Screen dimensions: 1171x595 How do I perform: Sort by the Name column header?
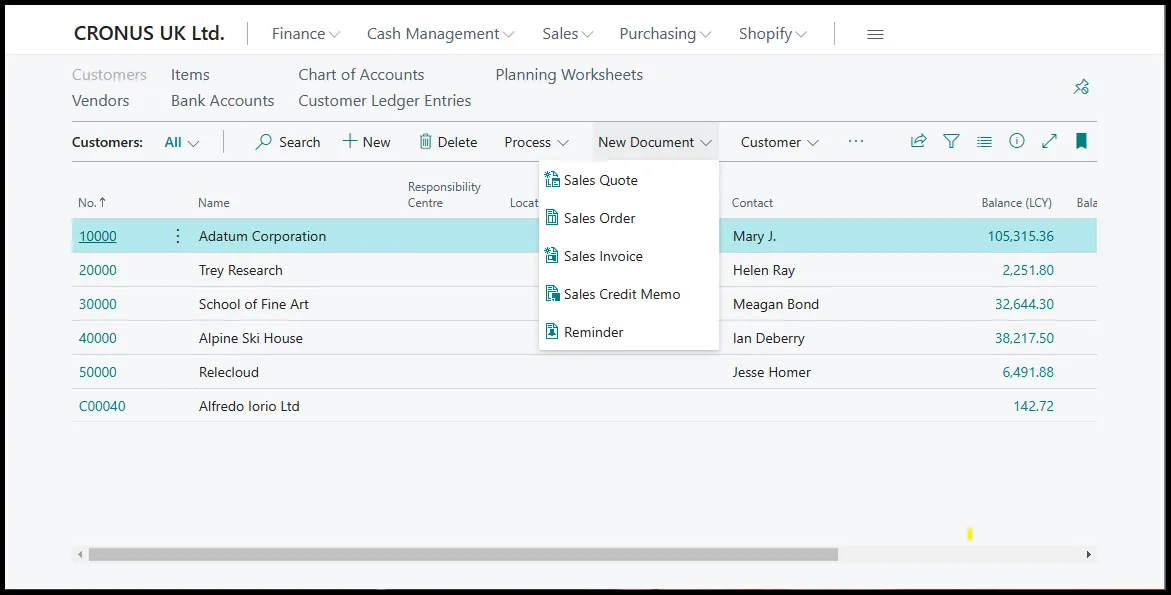tap(214, 202)
